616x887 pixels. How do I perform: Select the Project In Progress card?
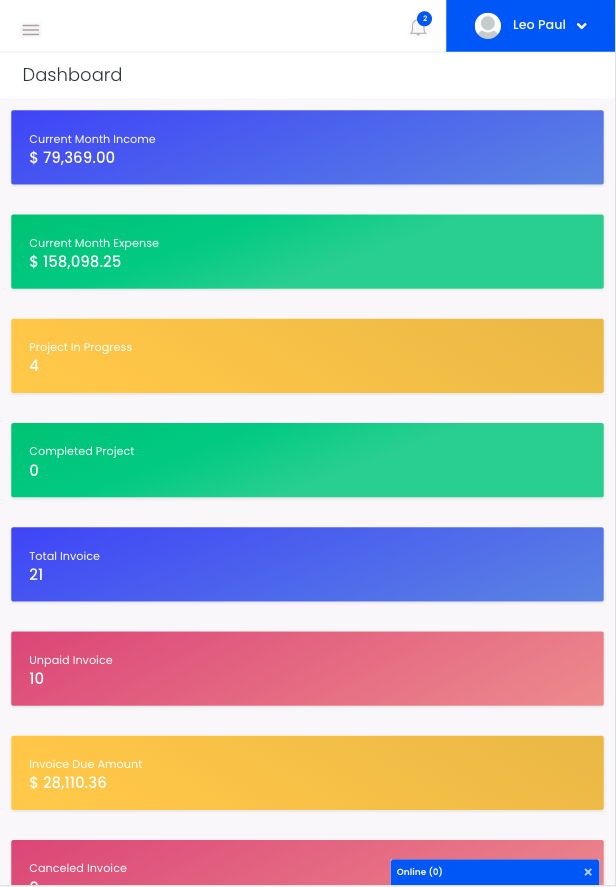307,356
